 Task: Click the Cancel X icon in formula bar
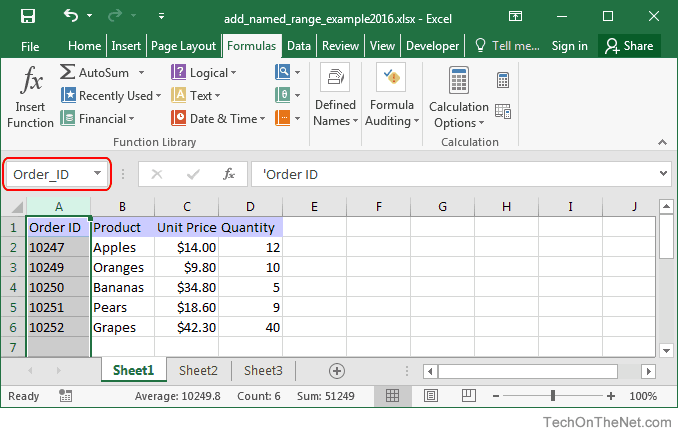pos(157,174)
